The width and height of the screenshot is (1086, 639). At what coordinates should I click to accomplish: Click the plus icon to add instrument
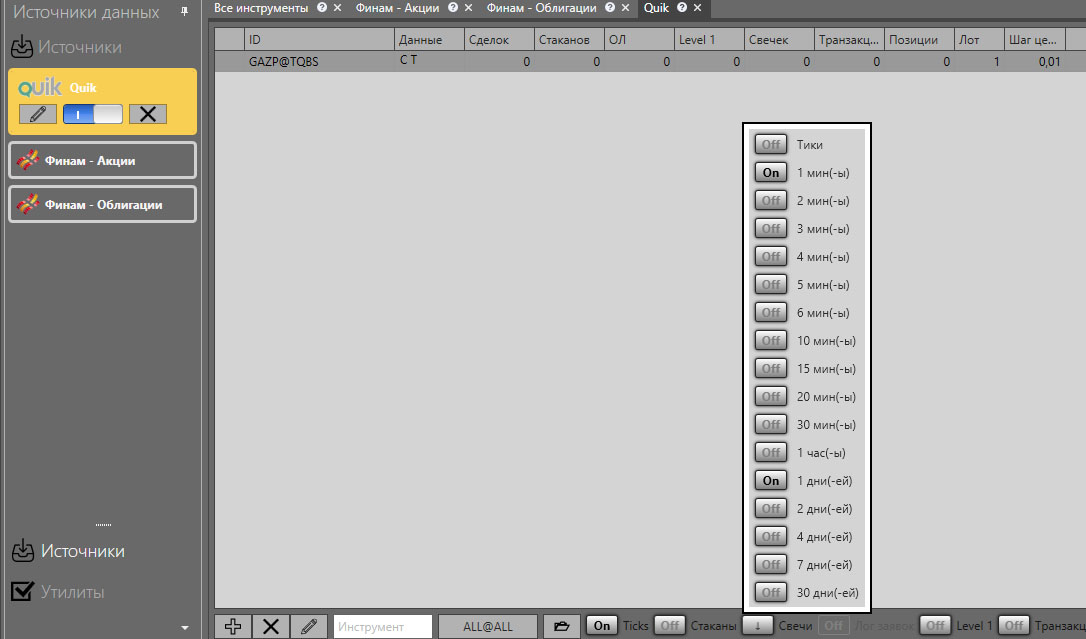(233, 626)
